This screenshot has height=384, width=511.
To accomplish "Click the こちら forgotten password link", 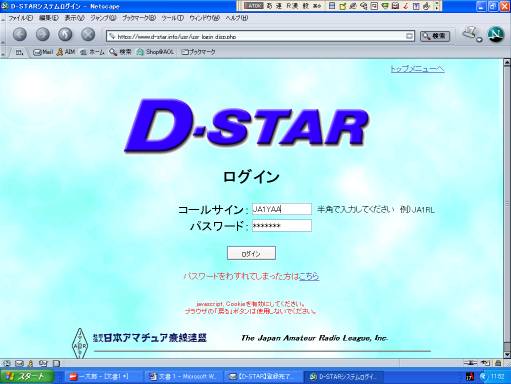I will [309, 276].
